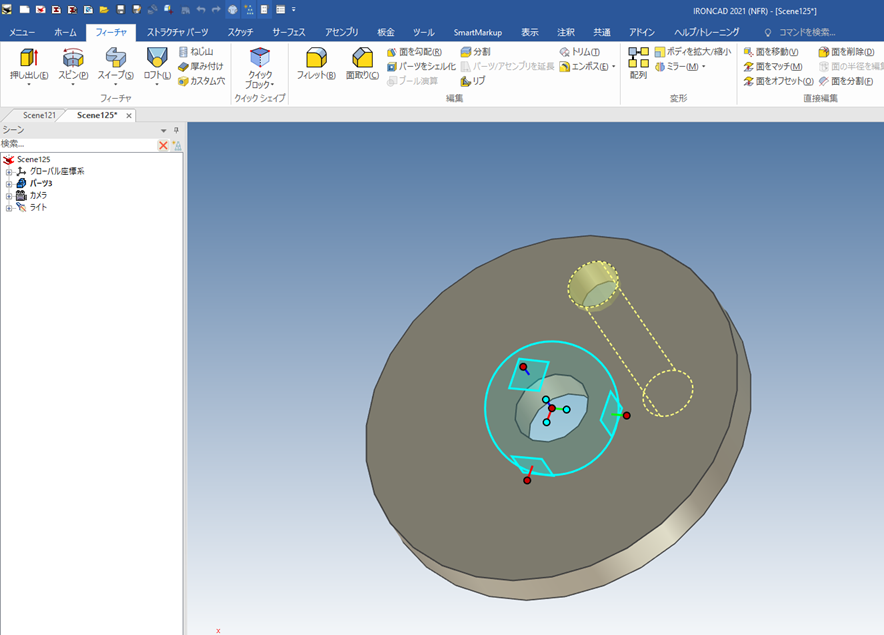
Task: Activate the フィレット (Fillet) tool
Action: [x=316, y=58]
